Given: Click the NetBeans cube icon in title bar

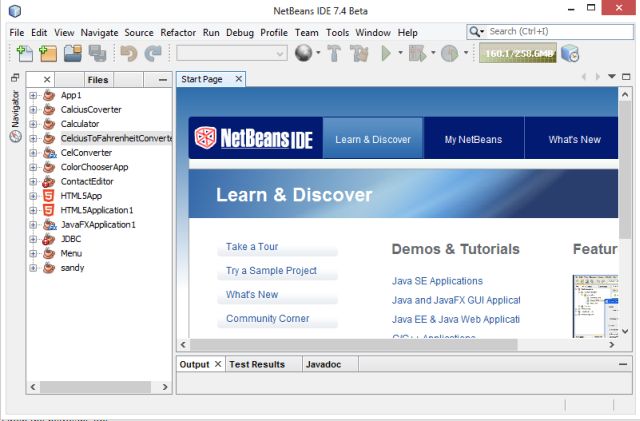Looking at the screenshot, I should (15, 11).
